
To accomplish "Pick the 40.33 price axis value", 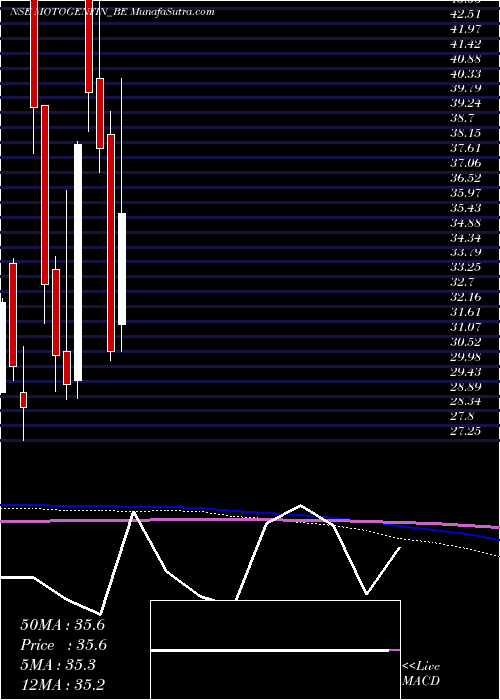I will click(466, 74).
